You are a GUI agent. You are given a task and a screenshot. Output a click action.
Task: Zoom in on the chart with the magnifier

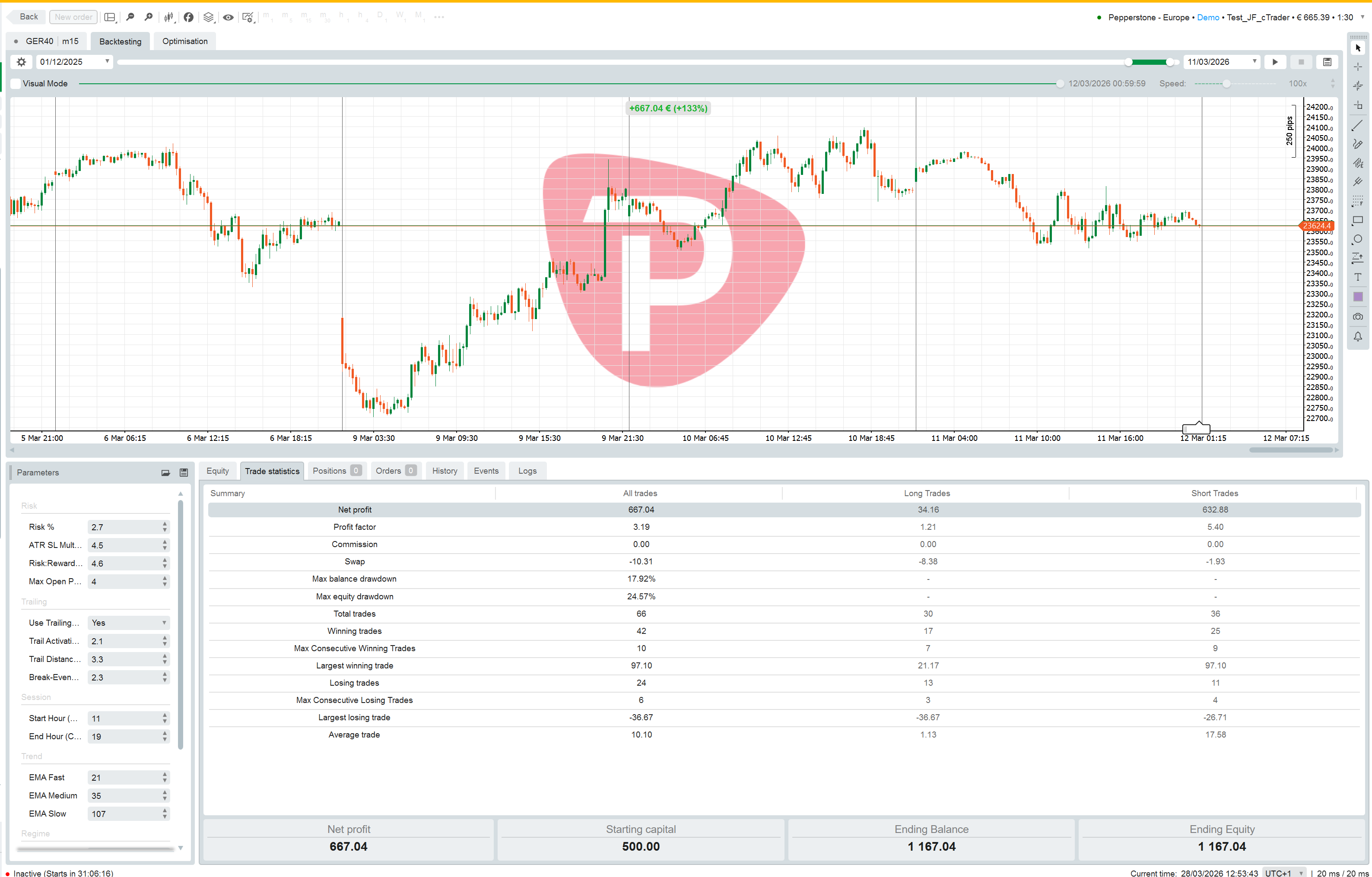coord(148,17)
